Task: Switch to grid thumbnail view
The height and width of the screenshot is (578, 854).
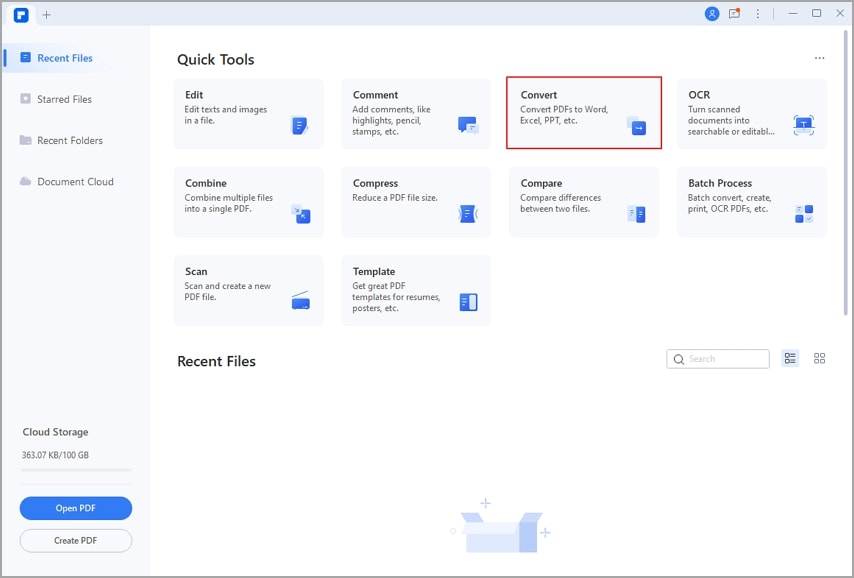Action: pyautogui.click(x=819, y=358)
